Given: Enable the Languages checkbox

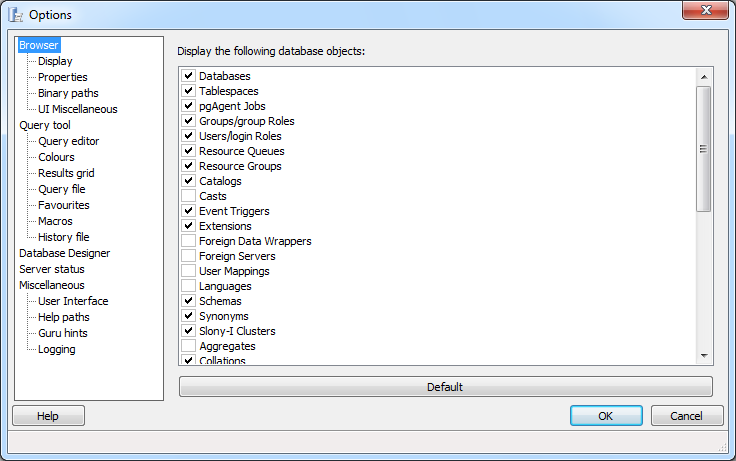Looking at the screenshot, I should pyautogui.click(x=188, y=286).
